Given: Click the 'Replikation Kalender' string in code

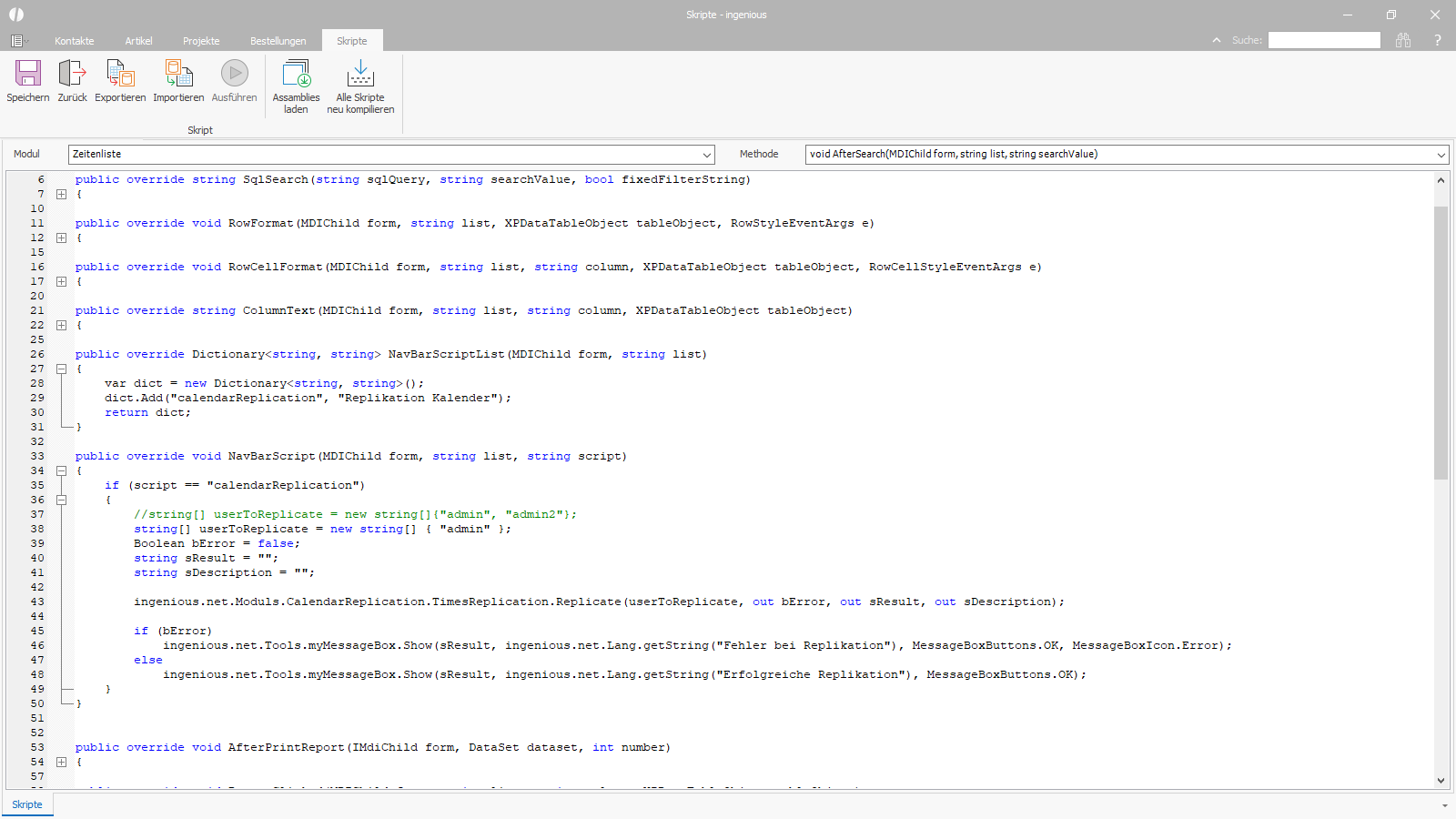Looking at the screenshot, I should 421,398.
